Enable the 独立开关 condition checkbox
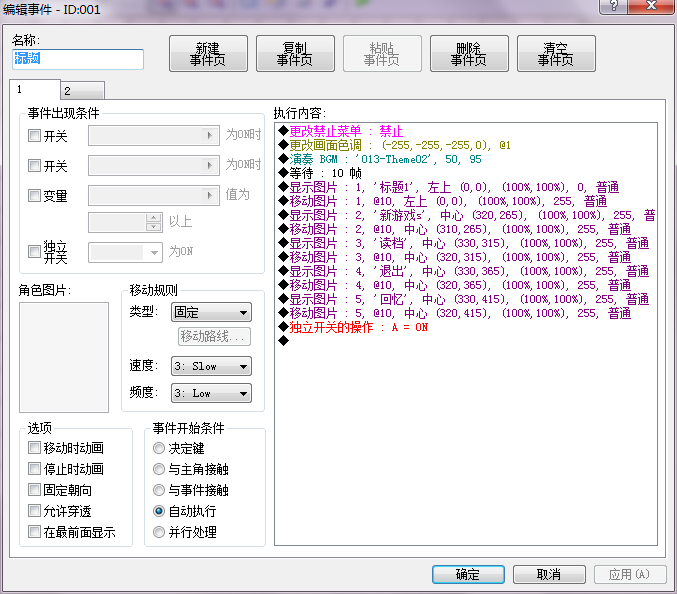677x594 pixels. [x=34, y=251]
